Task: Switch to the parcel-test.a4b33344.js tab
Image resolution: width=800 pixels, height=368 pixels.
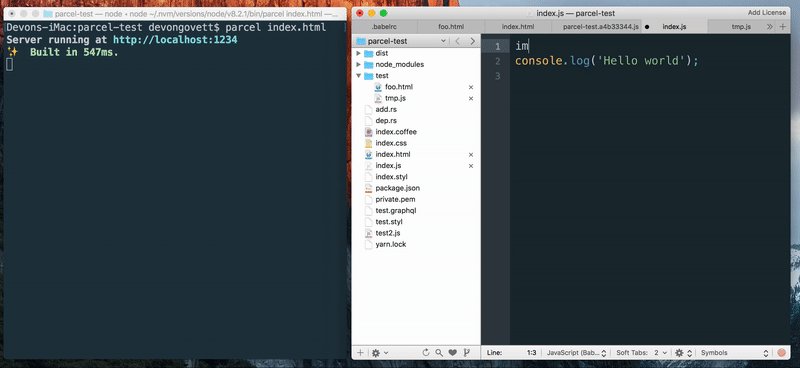Action: tap(601, 27)
